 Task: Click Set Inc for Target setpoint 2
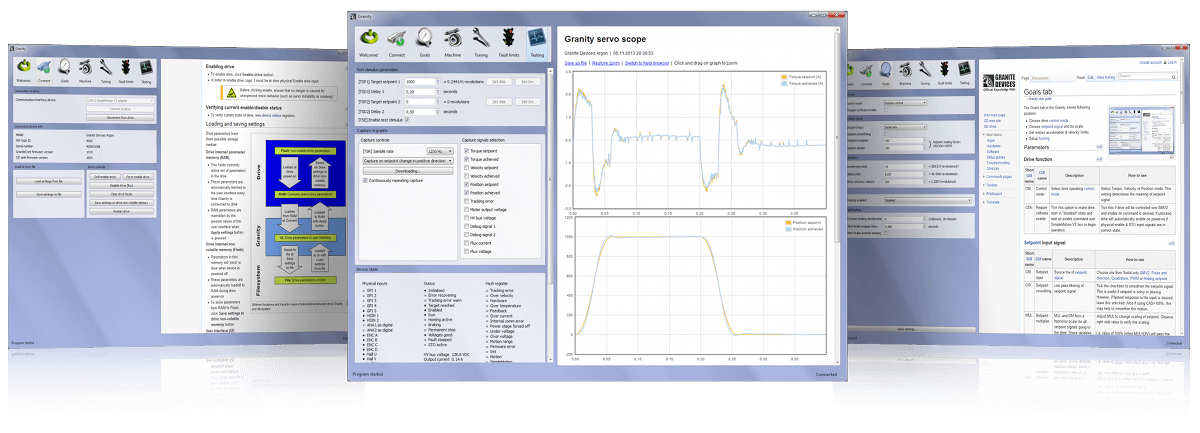tap(528, 101)
